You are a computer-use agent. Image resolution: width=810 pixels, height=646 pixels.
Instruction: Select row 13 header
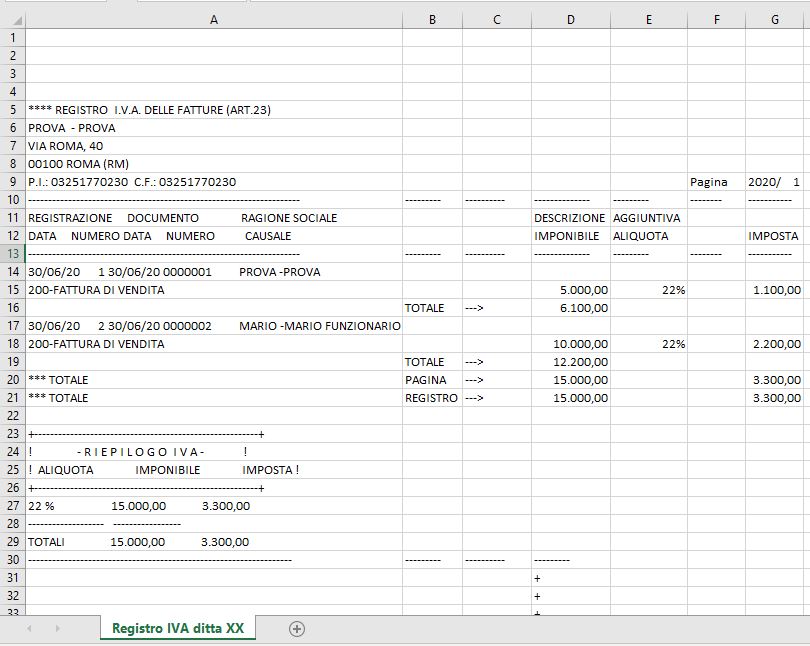coord(13,254)
